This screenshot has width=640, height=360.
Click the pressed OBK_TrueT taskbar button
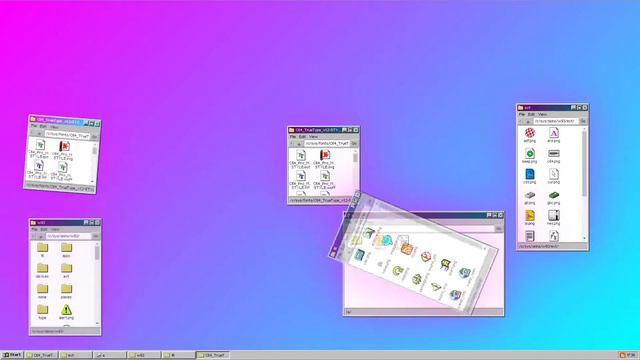click(x=213, y=355)
